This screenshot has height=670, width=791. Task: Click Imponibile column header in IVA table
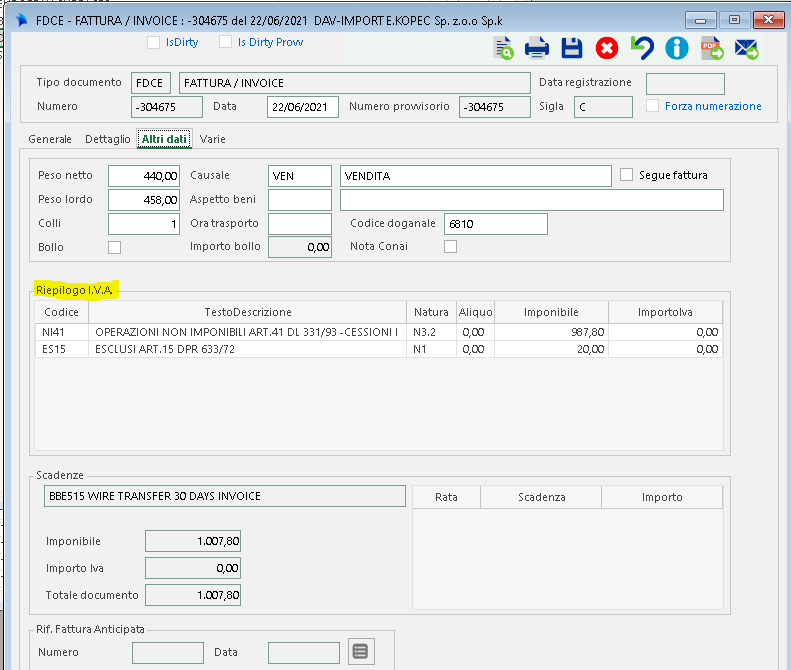[x=551, y=312]
